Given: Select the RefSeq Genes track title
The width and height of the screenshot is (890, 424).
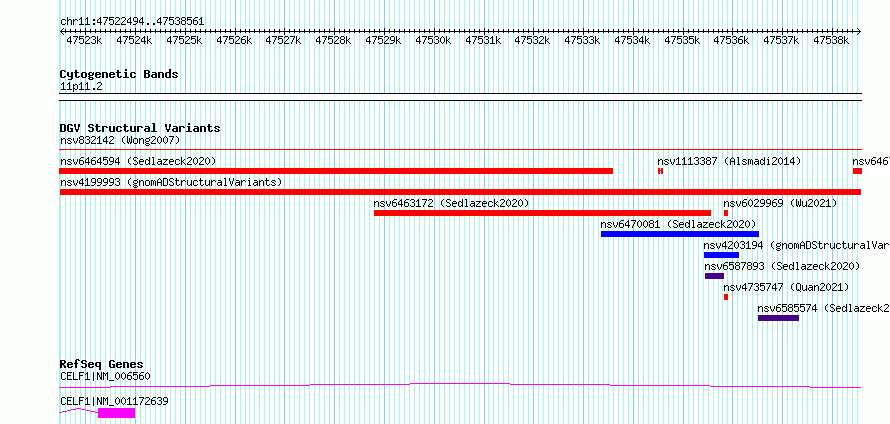Looking at the screenshot, I should [102, 364].
